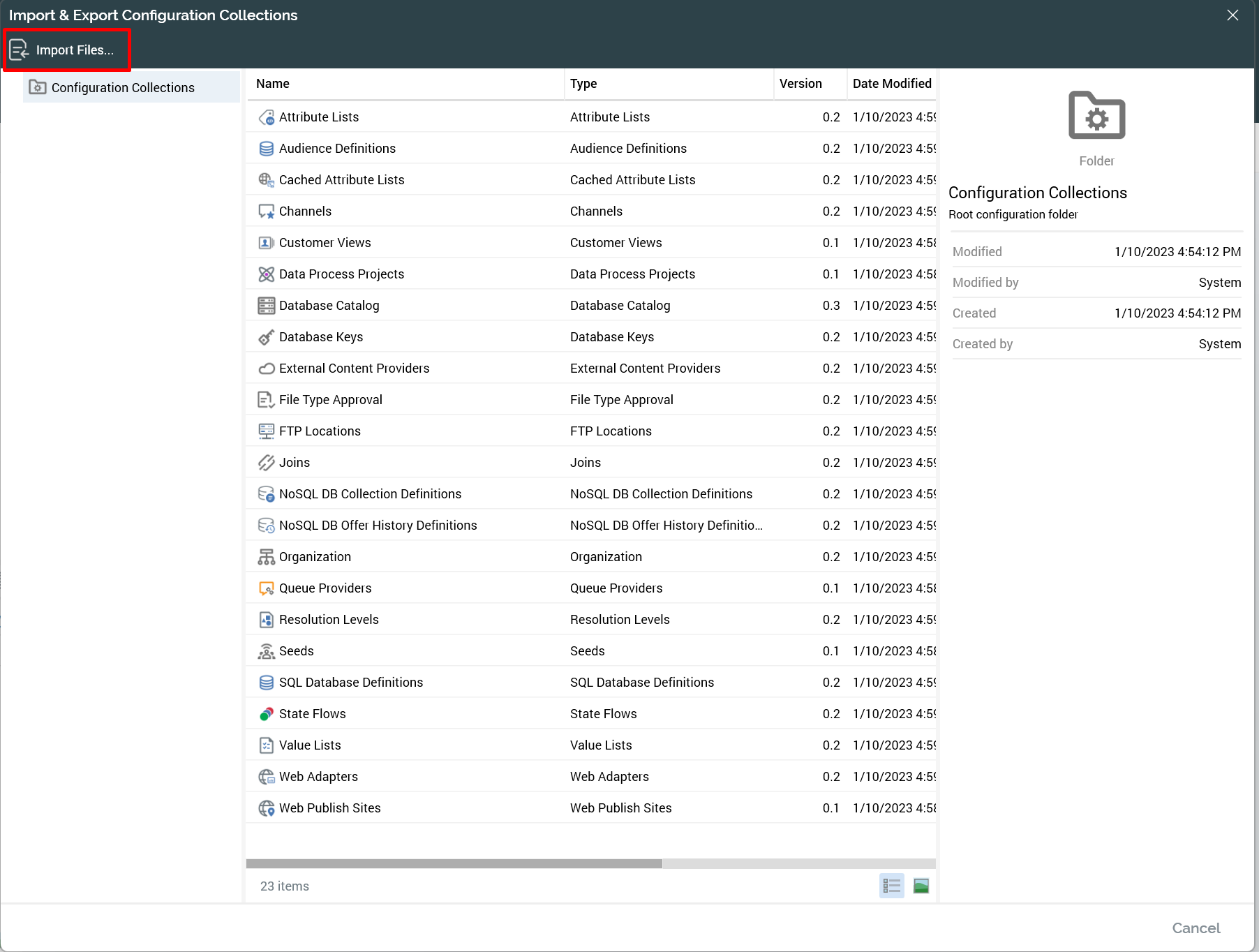This screenshot has height=952, width=1259.
Task: Click the Organization chart icon
Action: tap(266, 557)
